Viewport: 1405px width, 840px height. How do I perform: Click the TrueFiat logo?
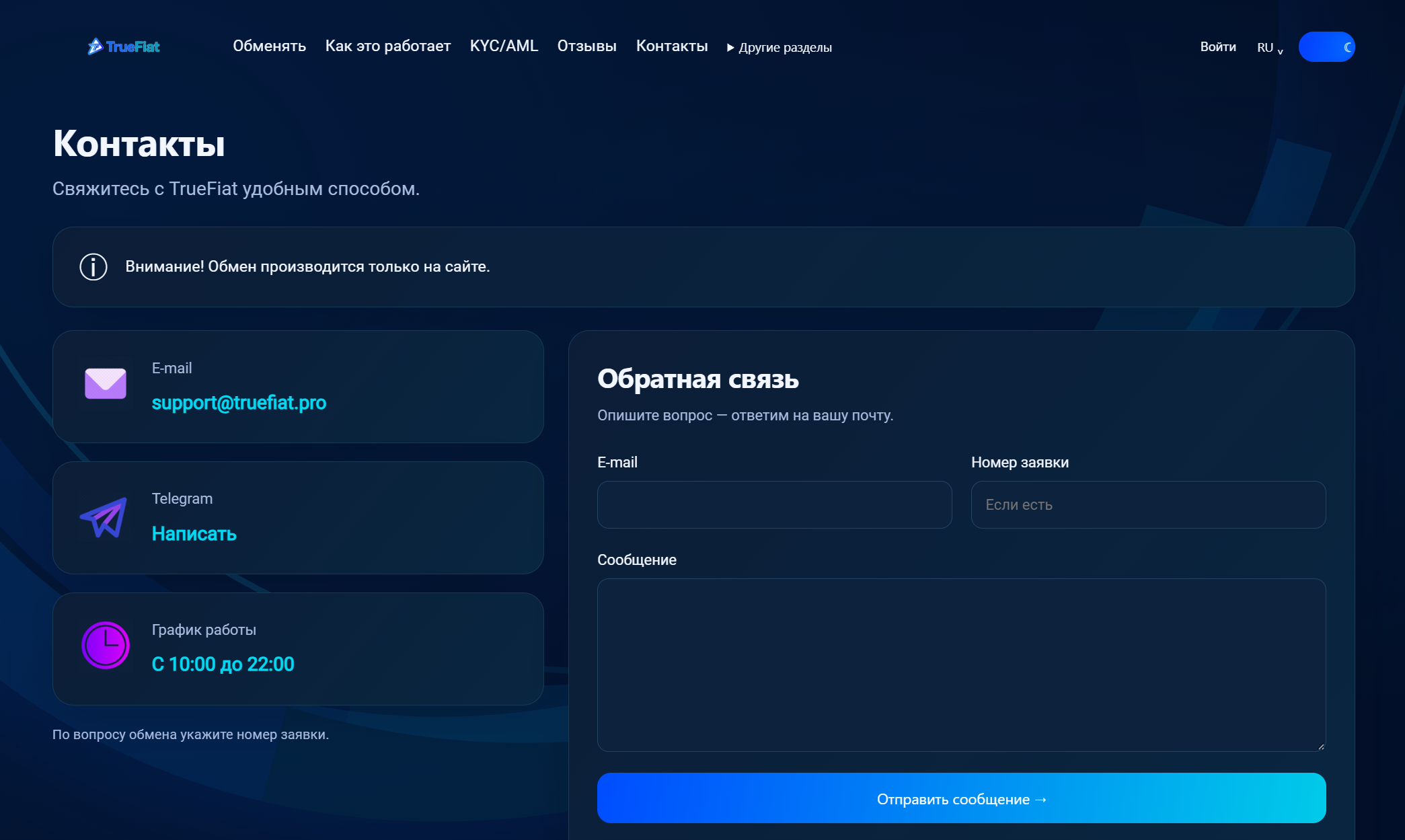(124, 46)
